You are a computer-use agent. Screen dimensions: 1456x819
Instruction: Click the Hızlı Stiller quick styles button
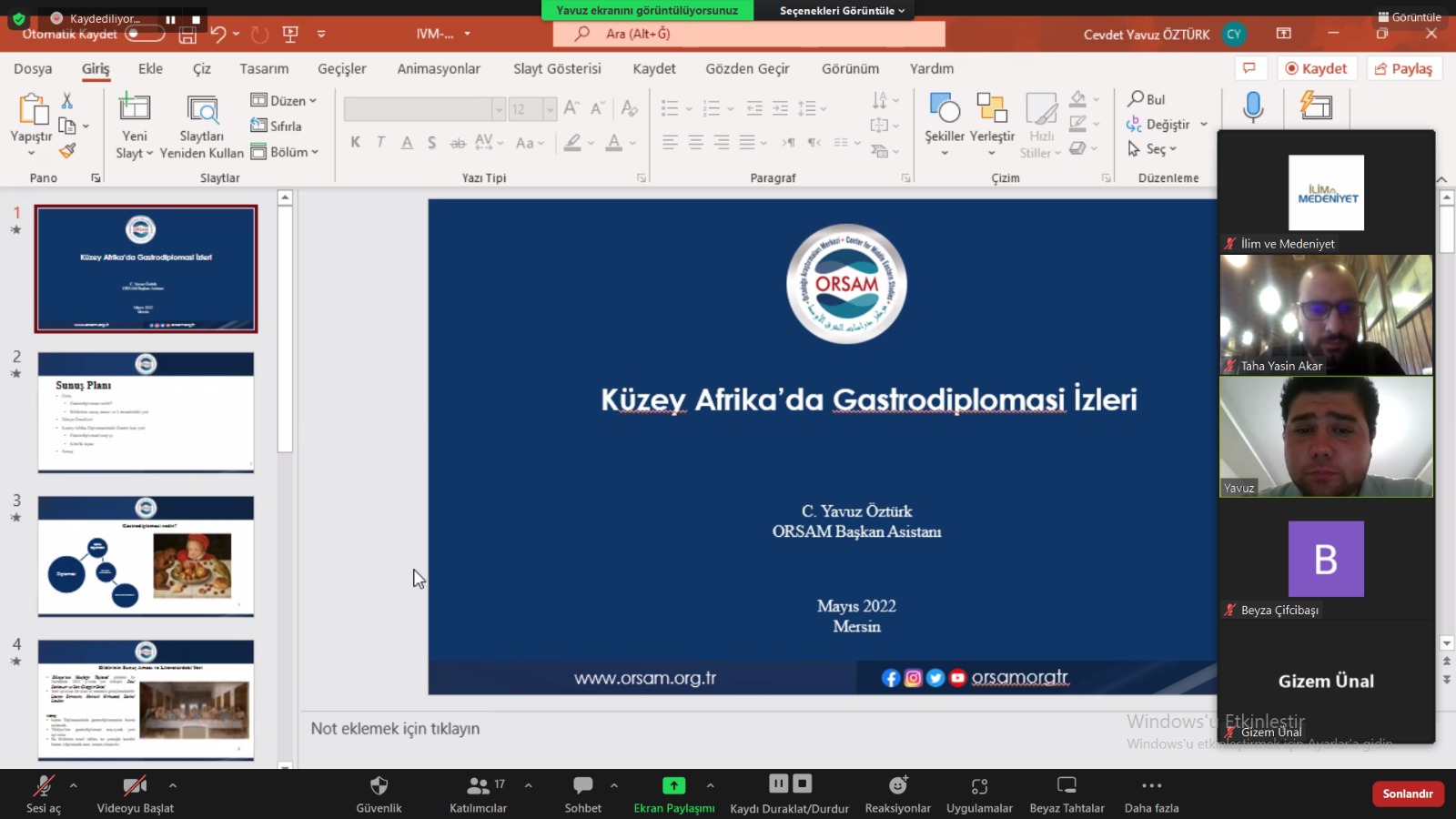[1041, 126]
